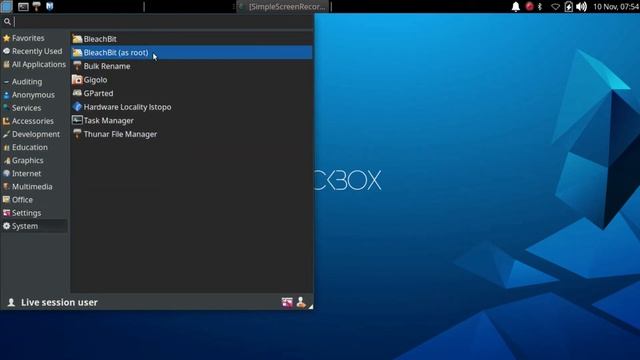Launch Hardware Locality lstopo
Viewport: 640px width, 360px height.
coord(191,107)
